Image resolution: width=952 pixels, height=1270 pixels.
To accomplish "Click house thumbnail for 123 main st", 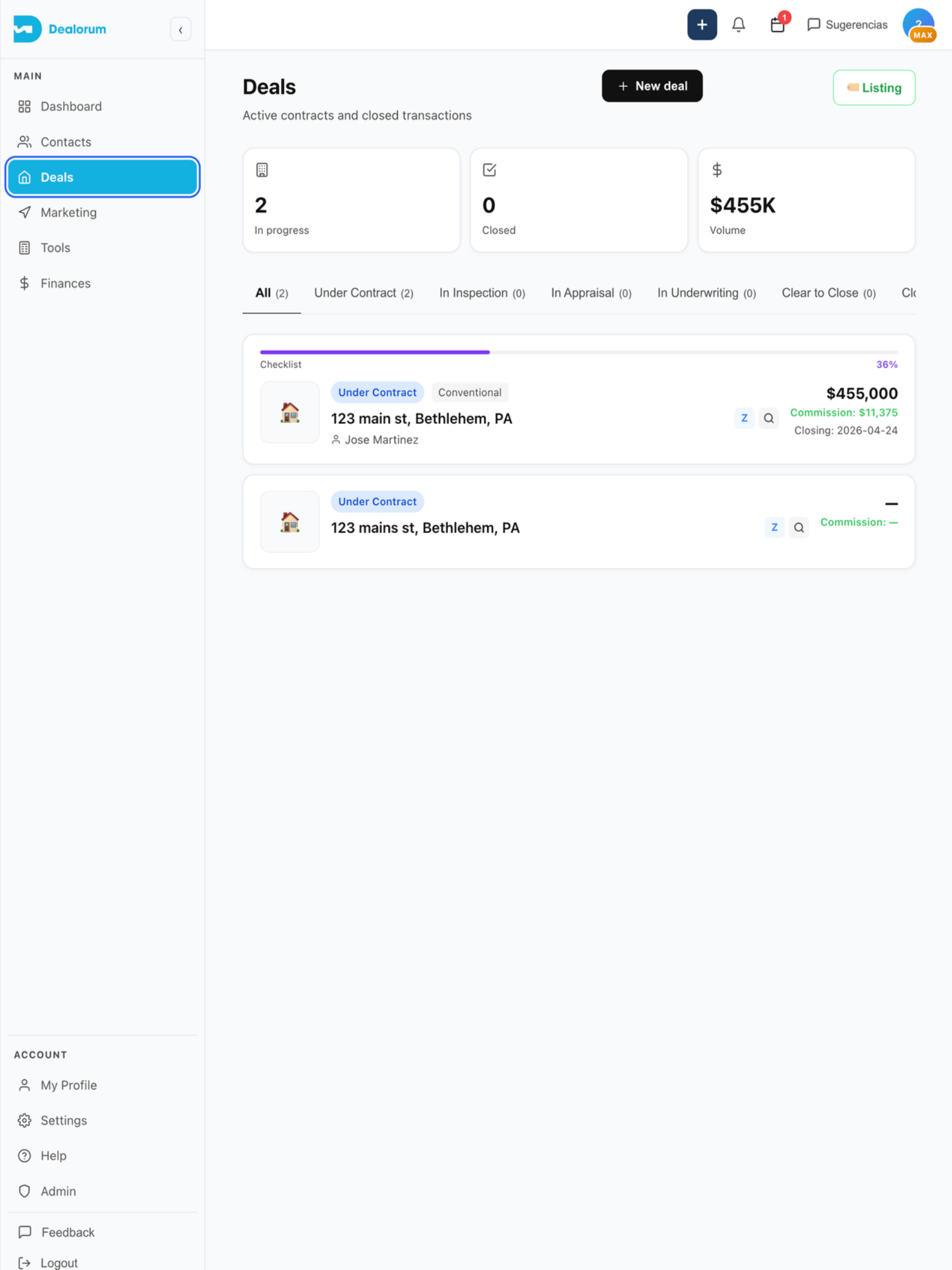I will click(290, 412).
